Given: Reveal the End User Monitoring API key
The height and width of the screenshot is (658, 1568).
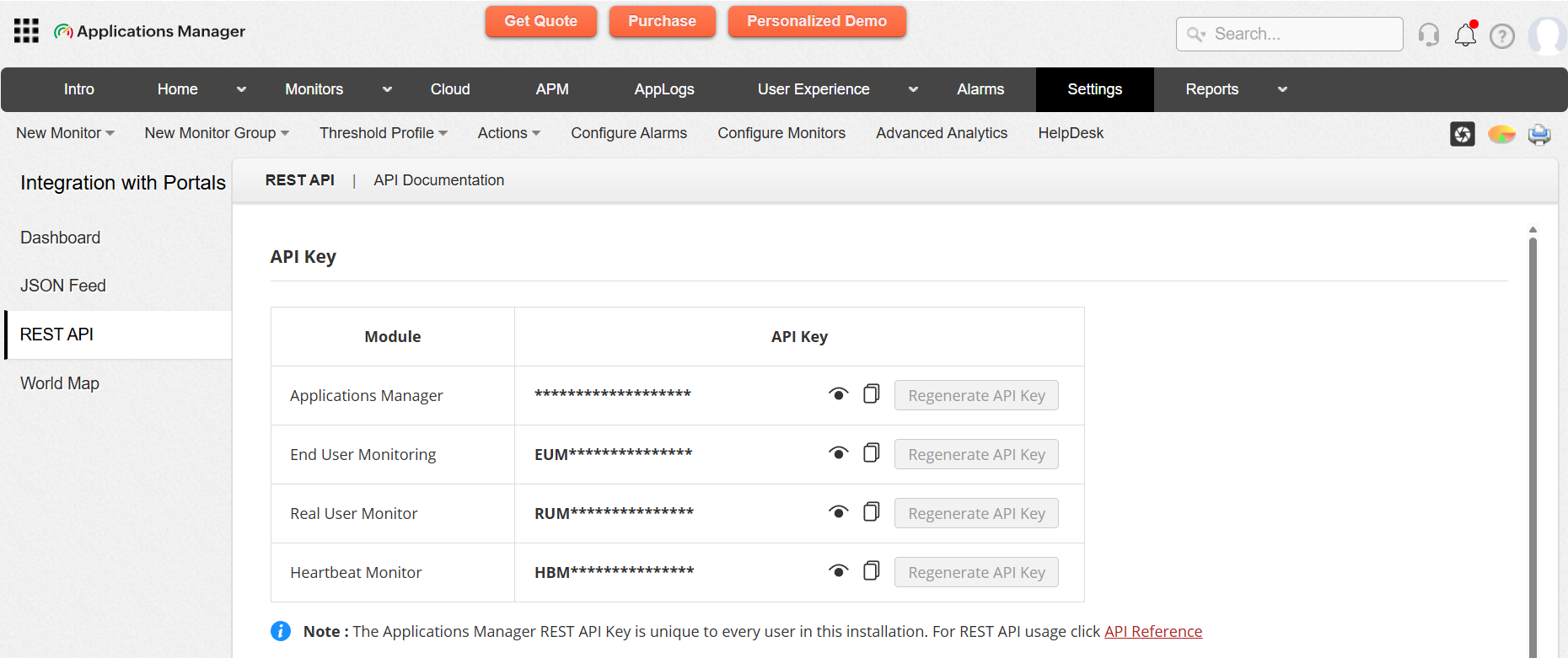Looking at the screenshot, I should (838, 453).
